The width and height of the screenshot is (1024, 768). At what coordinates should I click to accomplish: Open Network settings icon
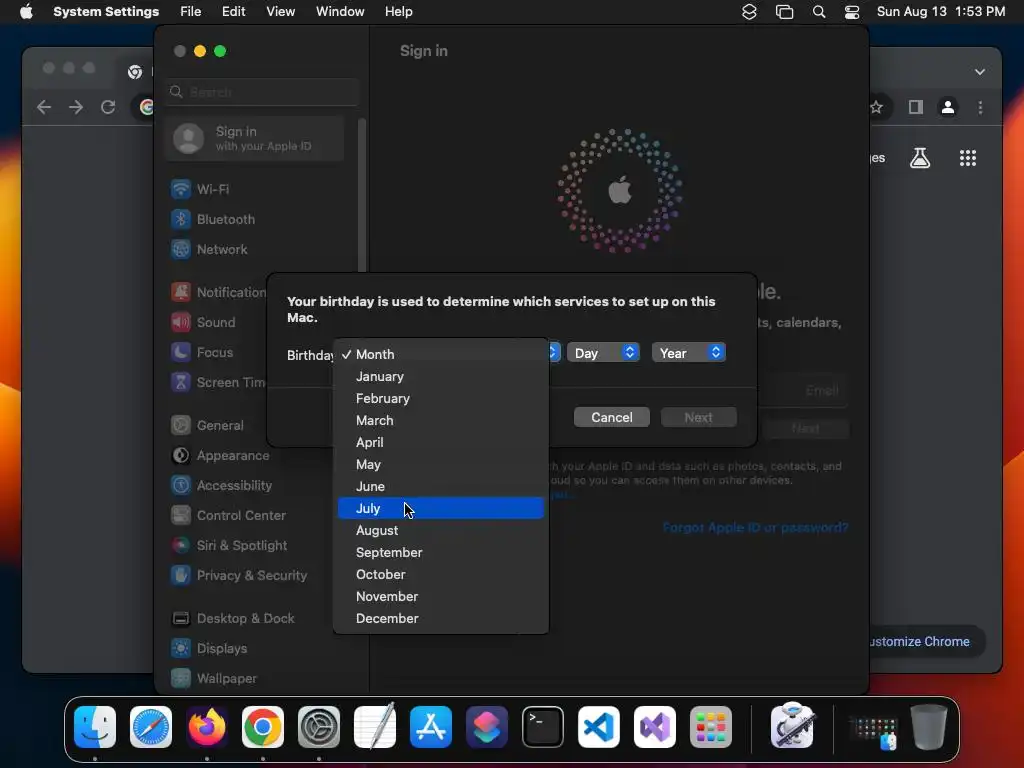click(181, 249)
